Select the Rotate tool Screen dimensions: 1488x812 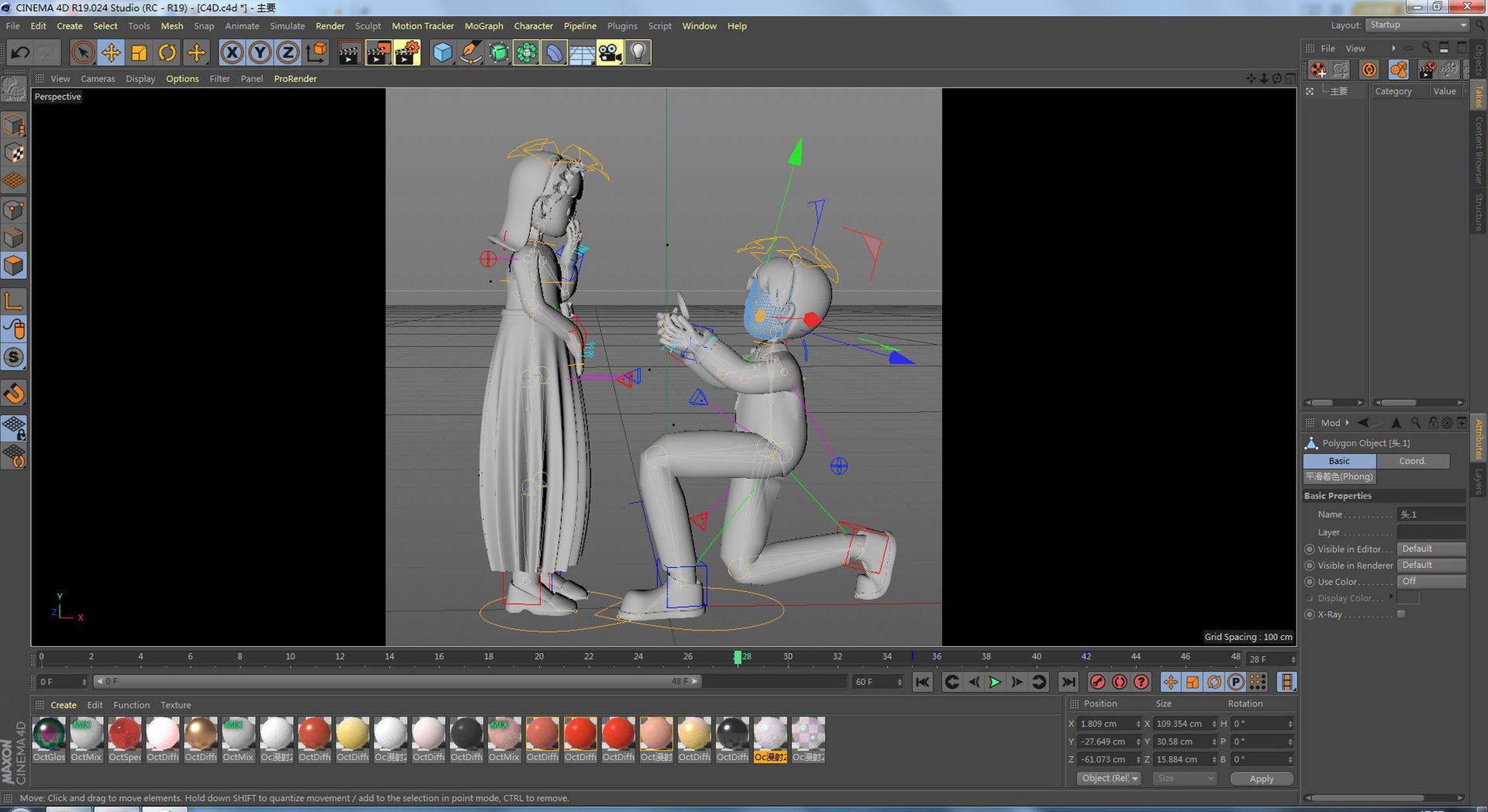(167, 53)
